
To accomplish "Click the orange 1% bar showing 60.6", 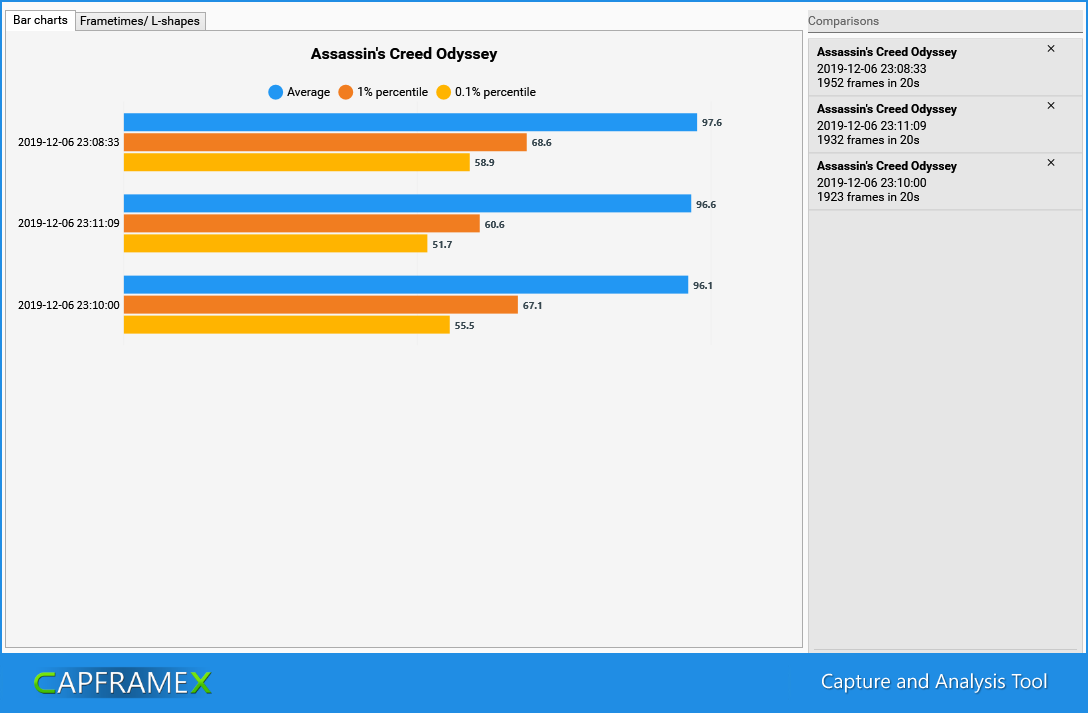I will point(302,223).
